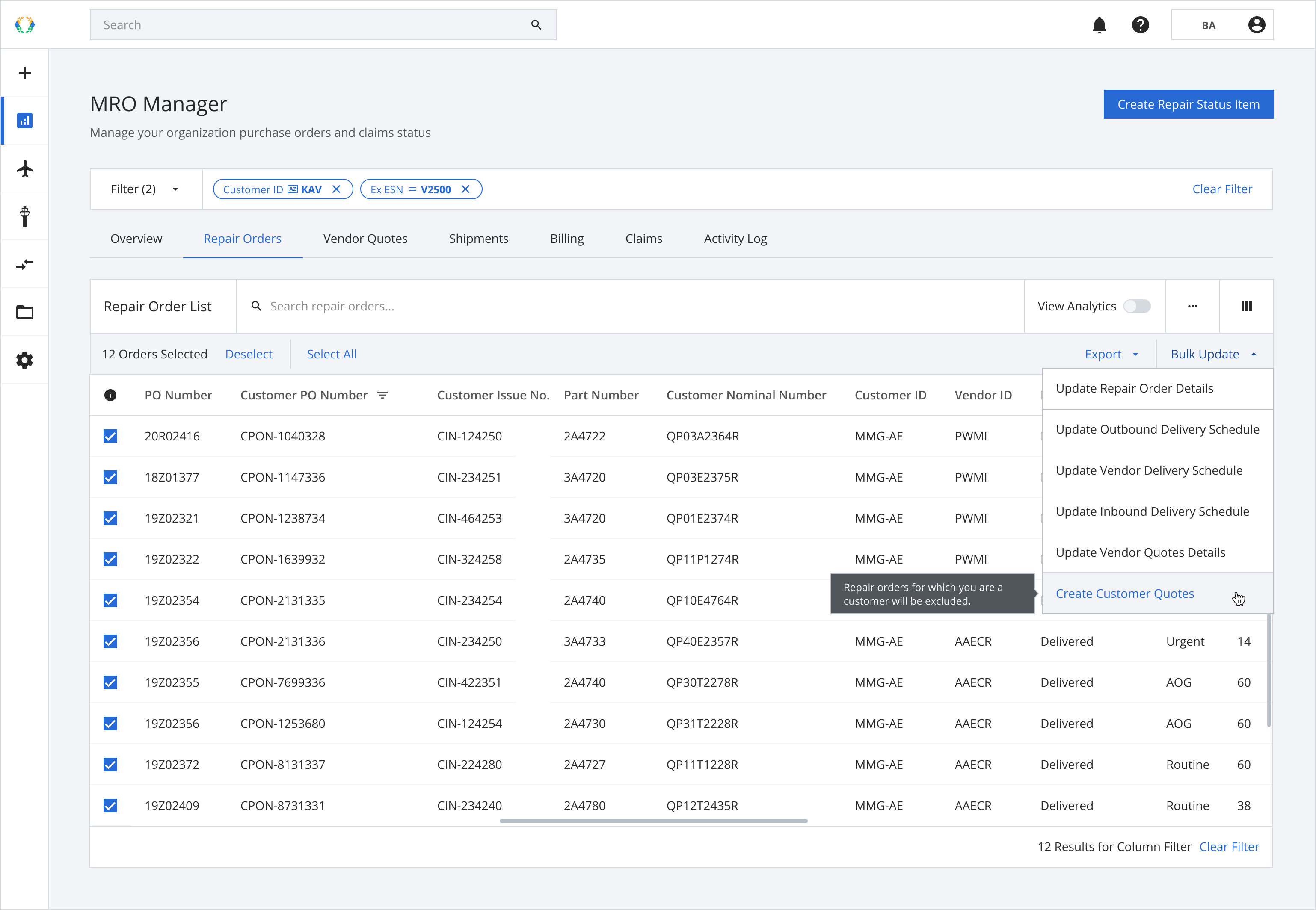Choose Update Outbound Delivery Schedule
Screen dimensions: 1316x910
[x=1157, y=429]
